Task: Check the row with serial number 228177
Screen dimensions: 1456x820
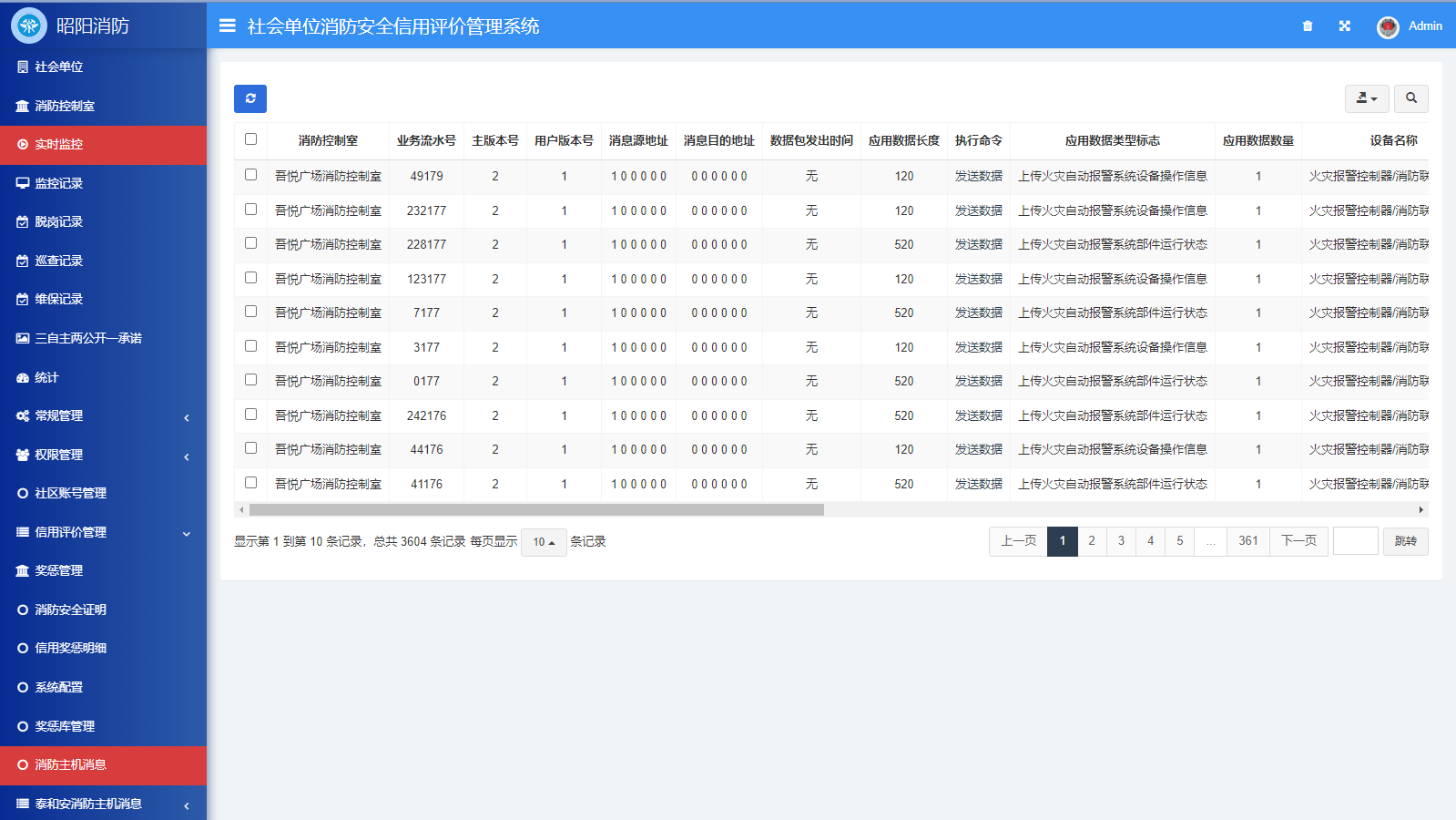Action: [x=250, y=242]
